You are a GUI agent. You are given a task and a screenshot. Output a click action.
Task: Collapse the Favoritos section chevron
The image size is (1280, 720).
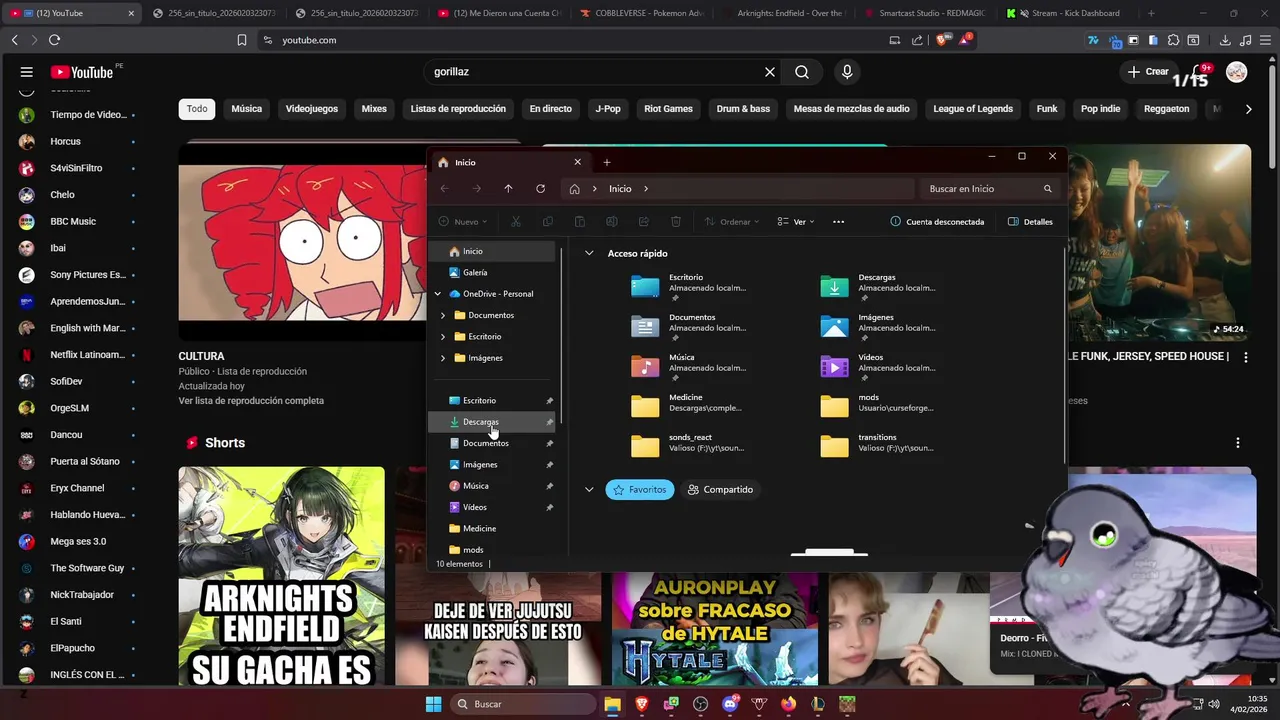(589, 490)
